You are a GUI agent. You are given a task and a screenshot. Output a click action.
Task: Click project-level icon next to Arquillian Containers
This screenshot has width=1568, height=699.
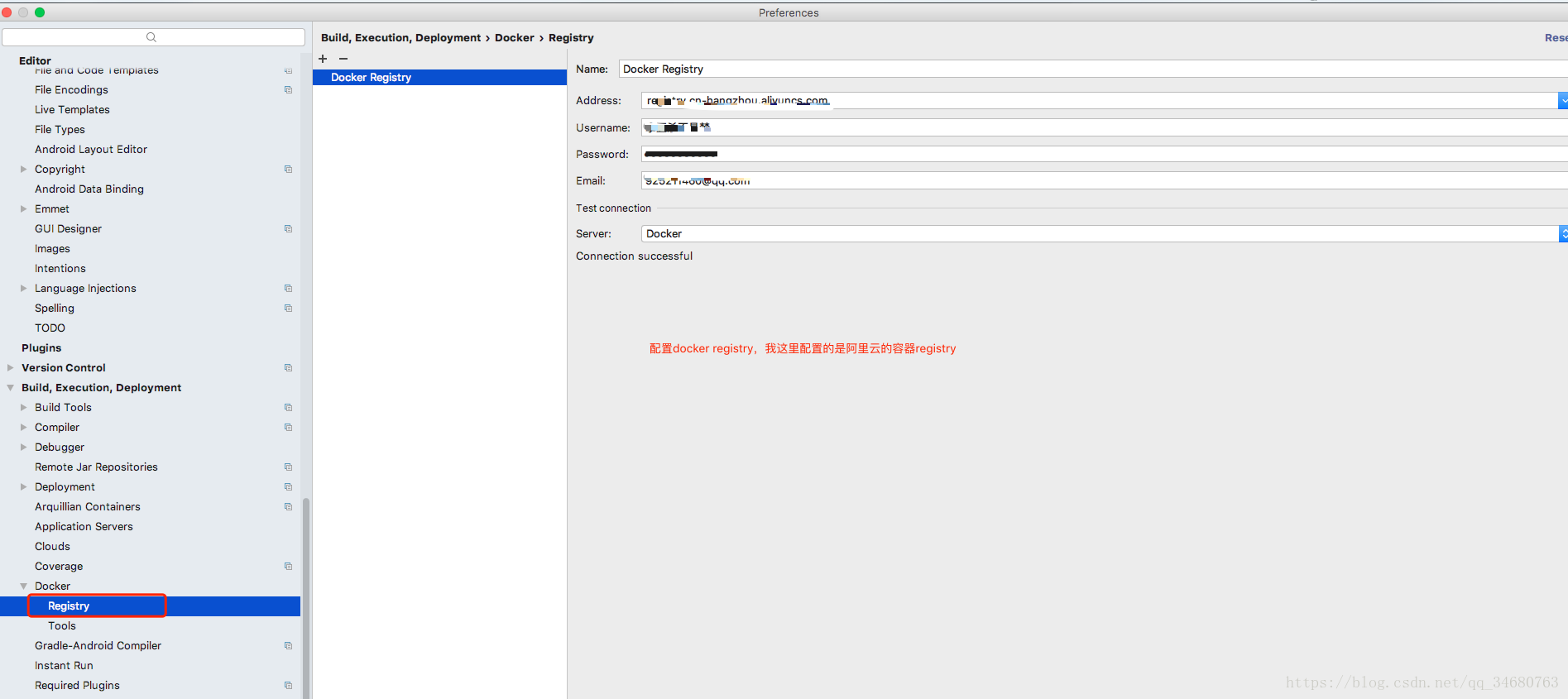[288, 506]
